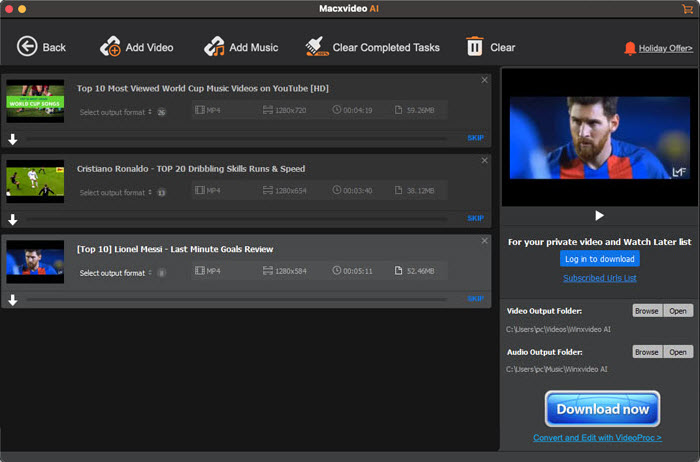Viewport: 700px width, 462px height.
Task: Click the yellow minimize window button
Action: (22, 9)
